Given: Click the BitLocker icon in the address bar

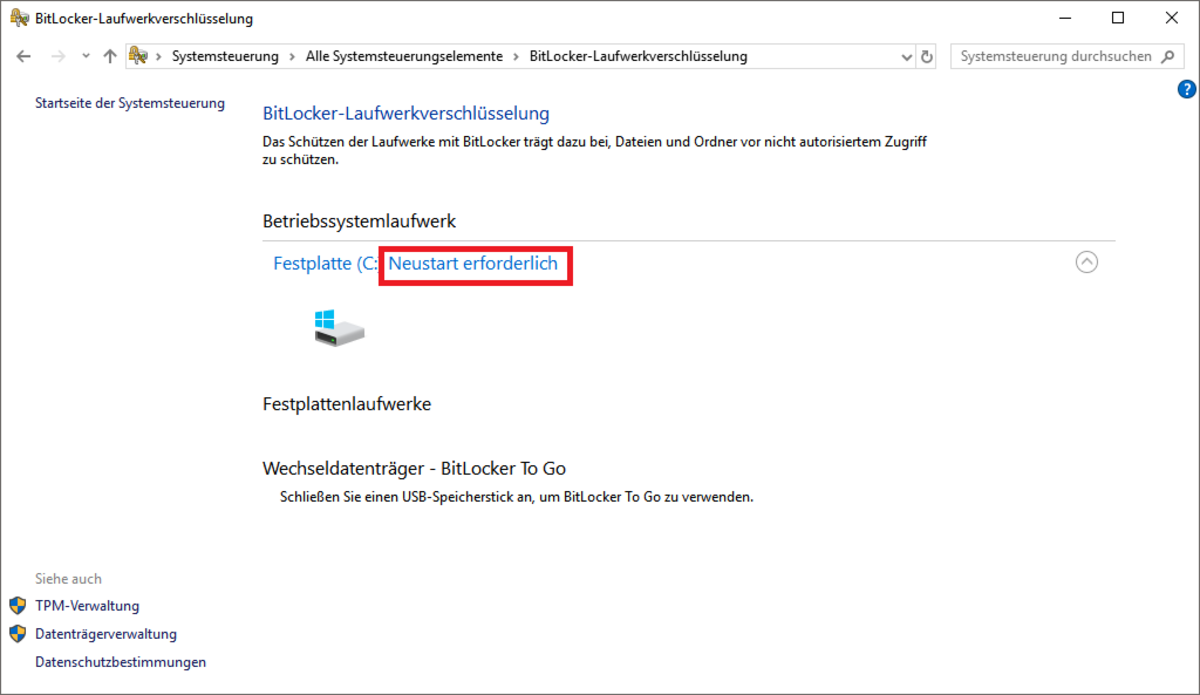Looking at the screenshot, I should click(x=138, y=56).
